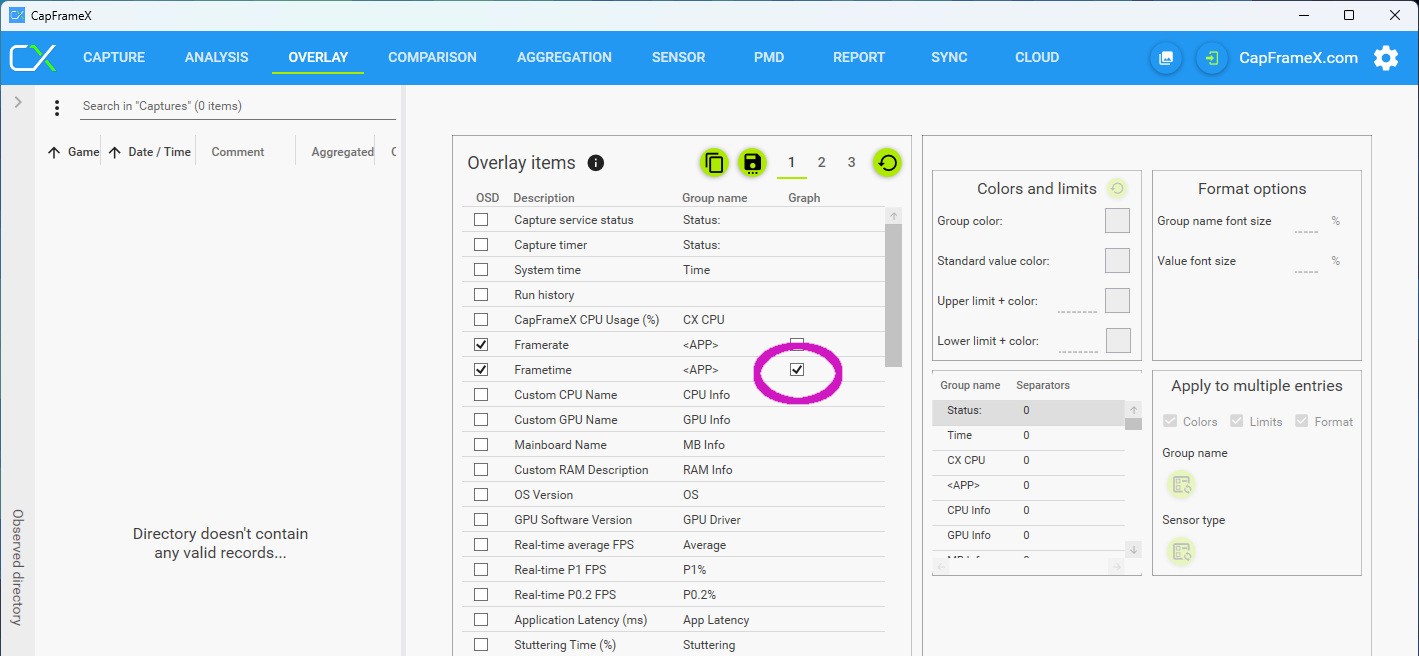
Task: Open the three-dot captures options menu
Action: (x=57, y=107)
